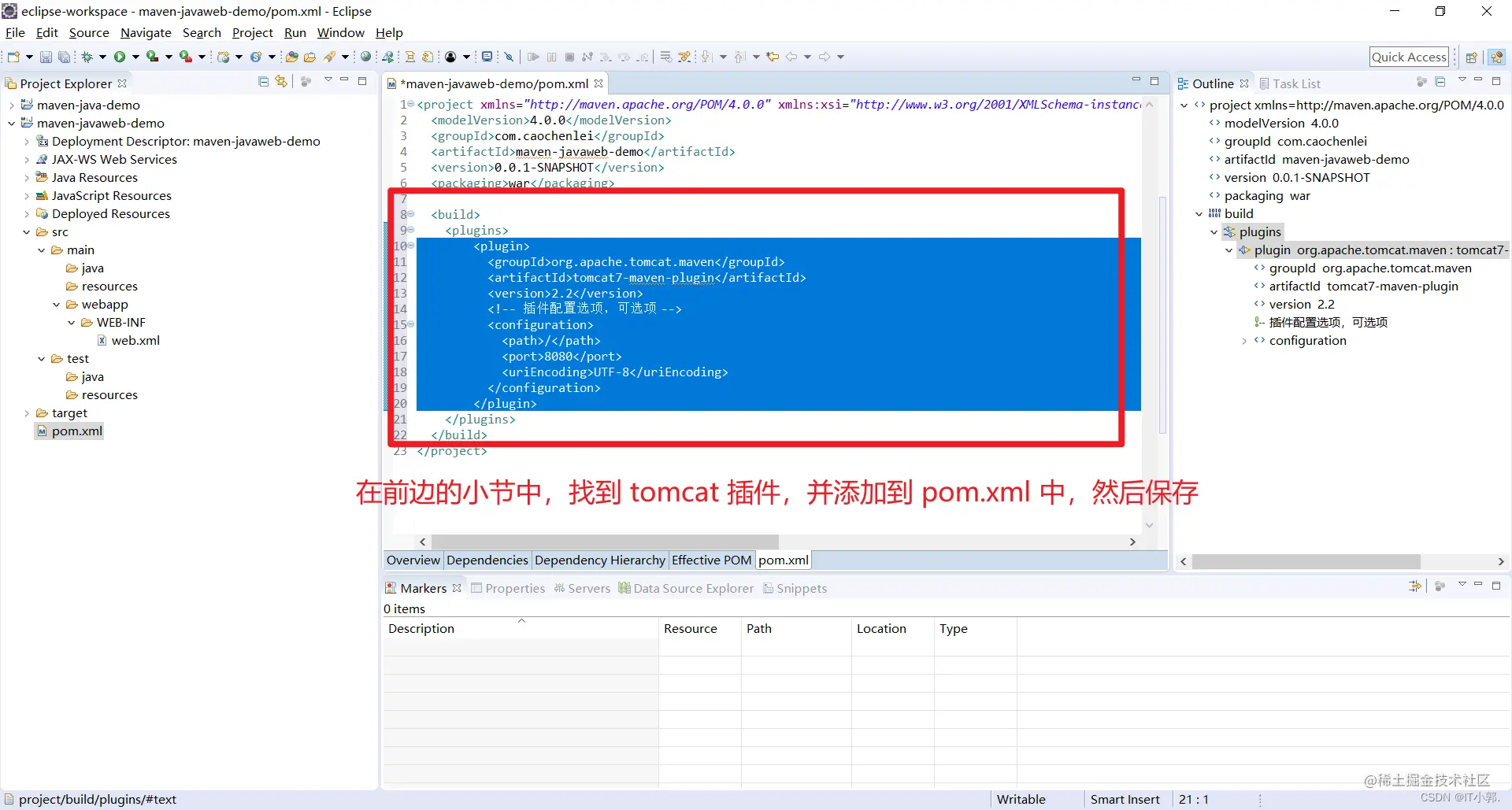
Task: Select web.xml in Project Explorer
Action: pyautogui.click(x=128, y=340)
